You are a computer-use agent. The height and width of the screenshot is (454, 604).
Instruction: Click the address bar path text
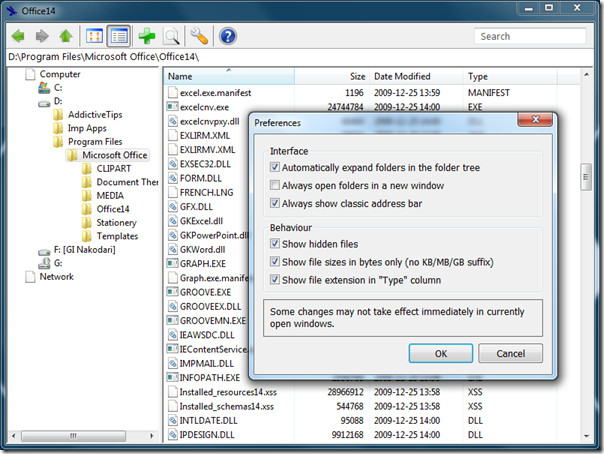click(x=104, y=57)
